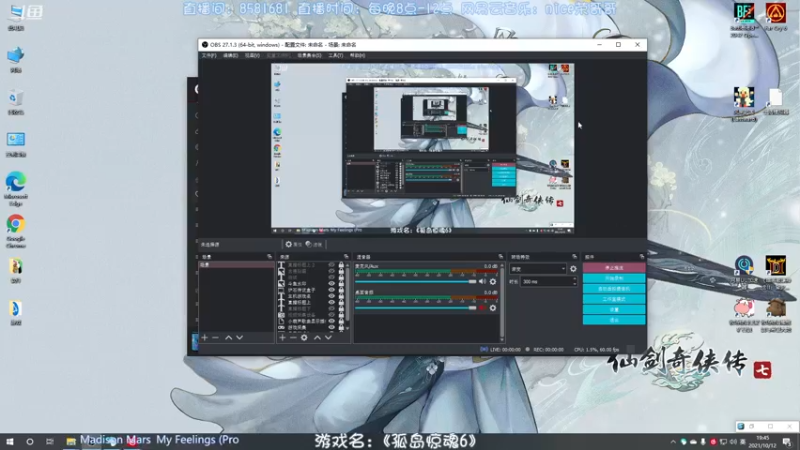Open 文件(F) menu in OBS

pyautogui.click(x=209, y=55)
